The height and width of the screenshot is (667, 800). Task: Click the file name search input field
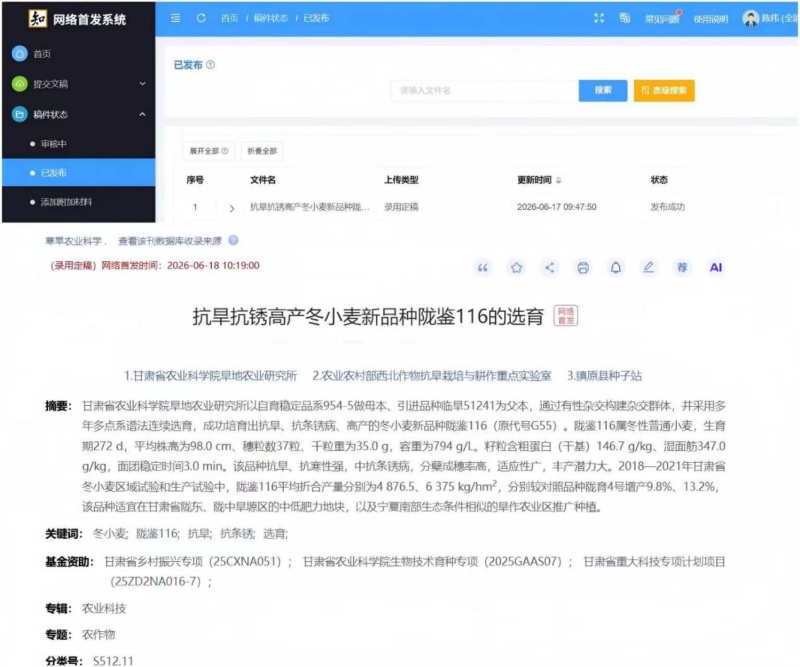tap(484, 90)
